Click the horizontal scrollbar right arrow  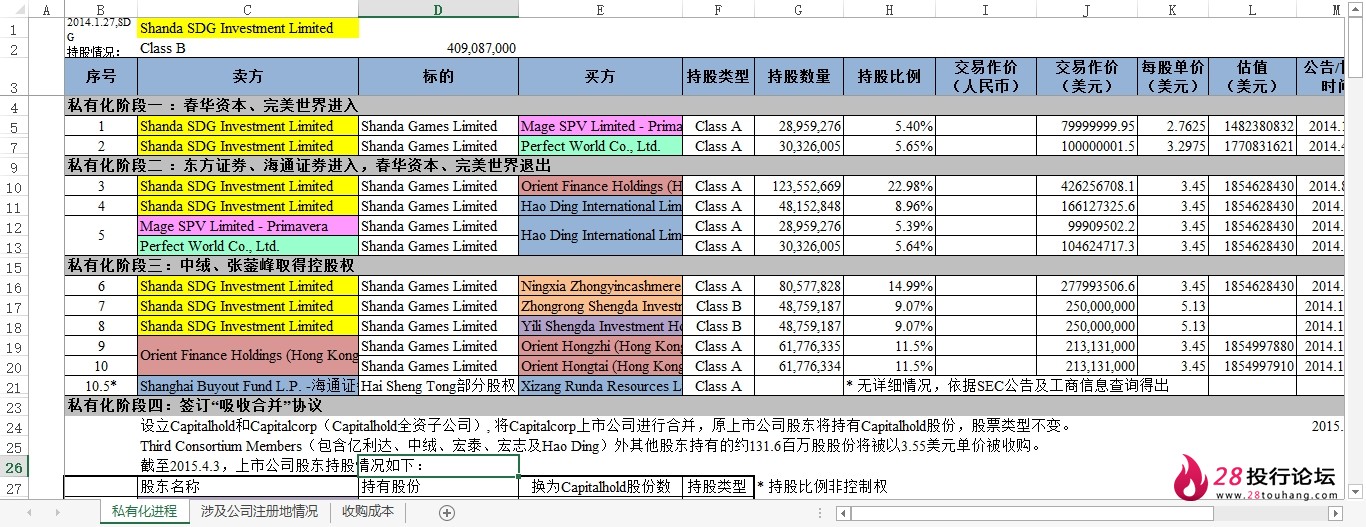tap(1337, 513)
